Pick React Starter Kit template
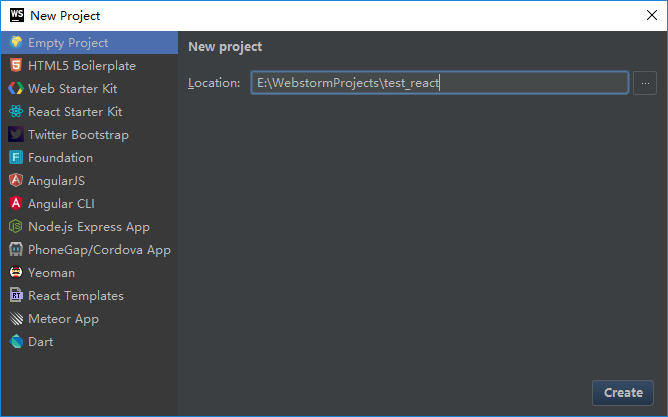The width and height of the screenshot is (668, 417). 89,112
